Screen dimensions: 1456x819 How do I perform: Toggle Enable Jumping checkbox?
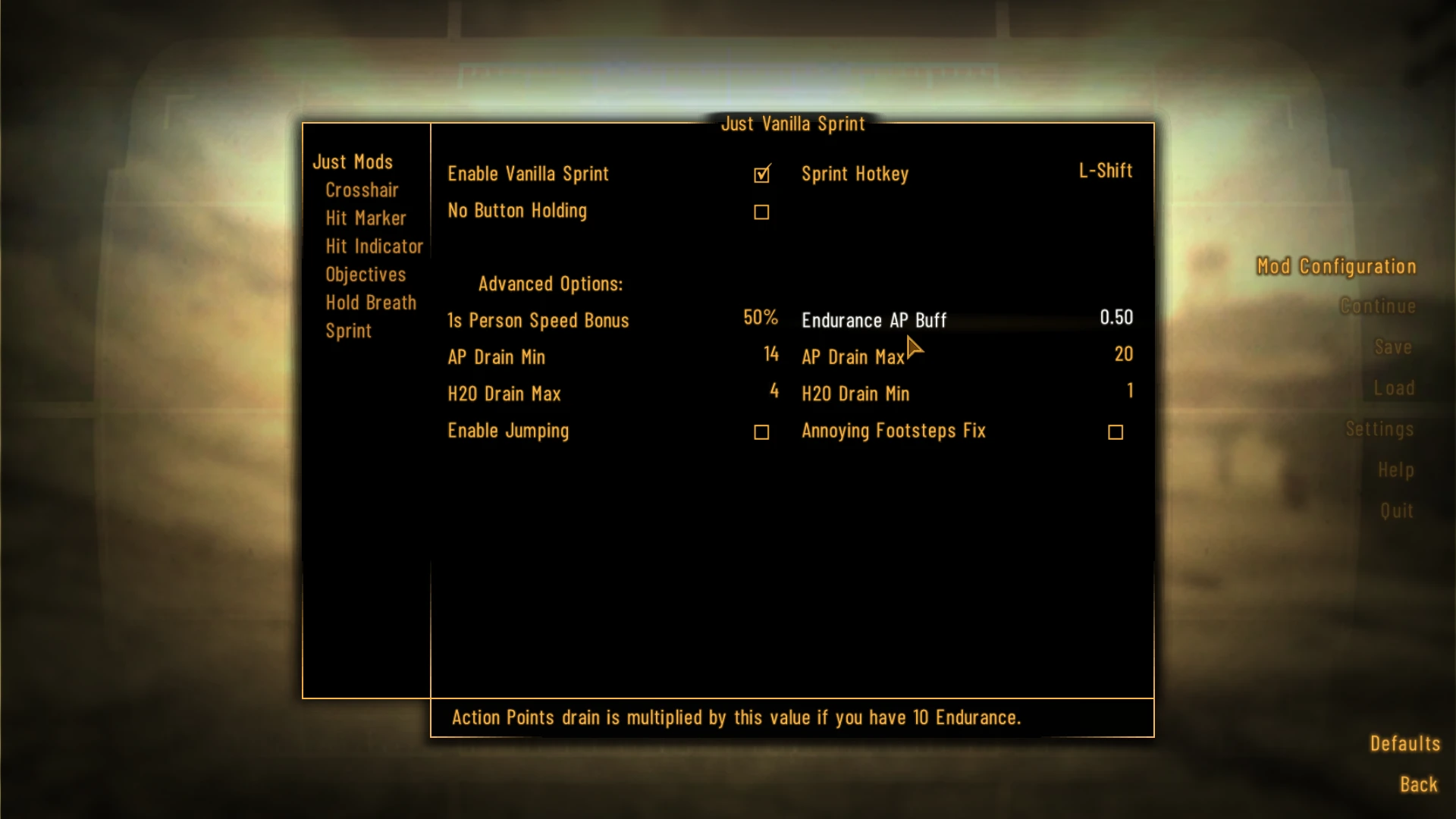coord(762,432)
